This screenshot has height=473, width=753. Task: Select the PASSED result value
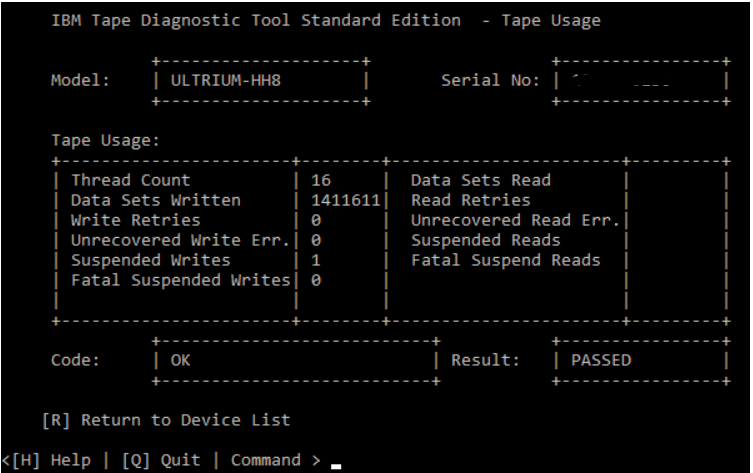click(601, 360)
